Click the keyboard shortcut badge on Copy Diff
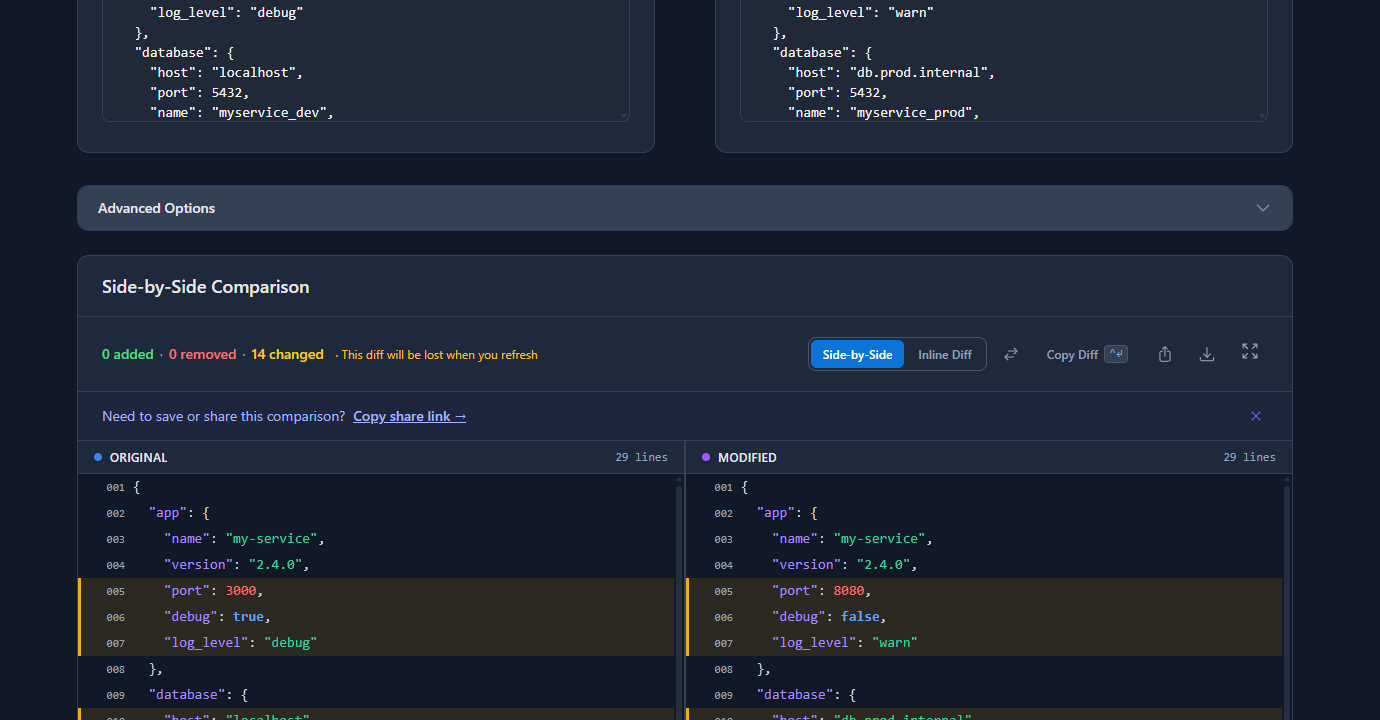 click(x=1117, y=352)
